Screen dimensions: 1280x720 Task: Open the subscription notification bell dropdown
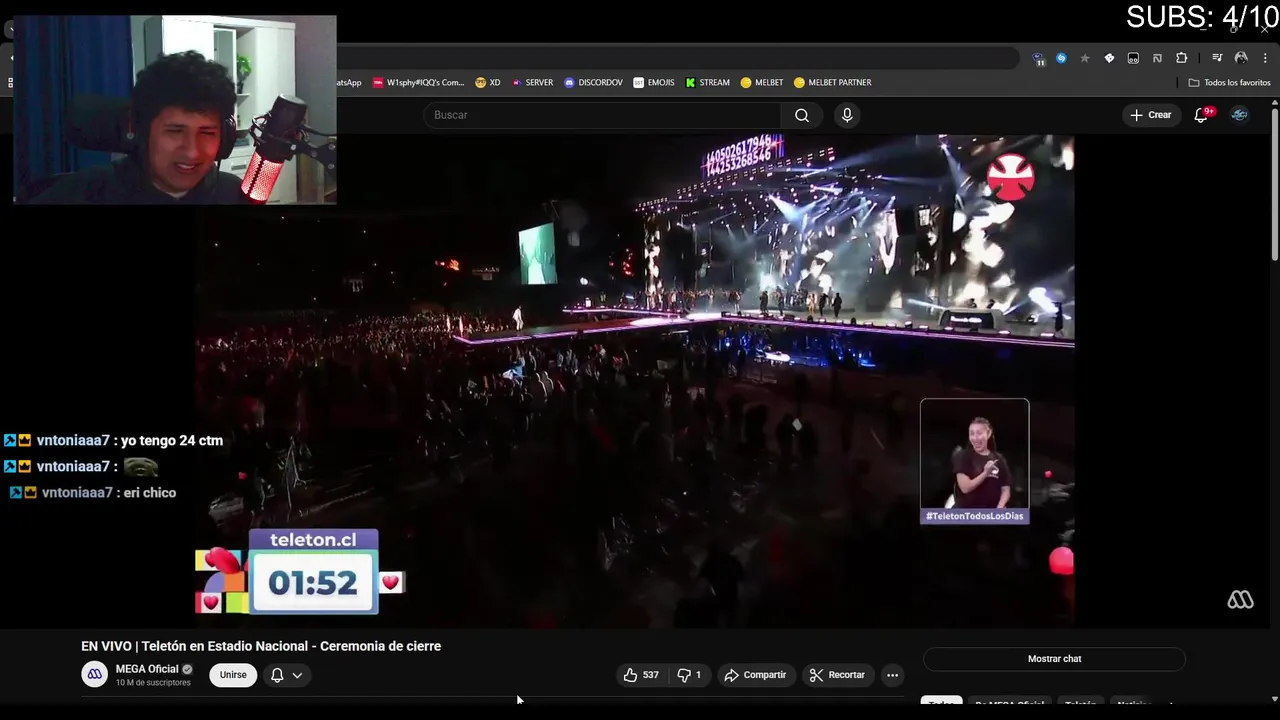286,675
